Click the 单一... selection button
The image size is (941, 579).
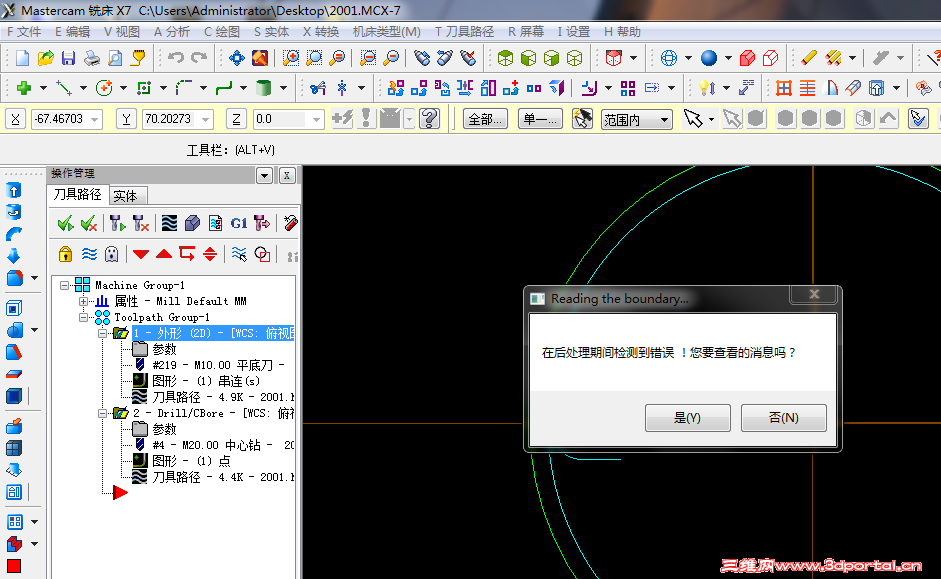(540, 119)
